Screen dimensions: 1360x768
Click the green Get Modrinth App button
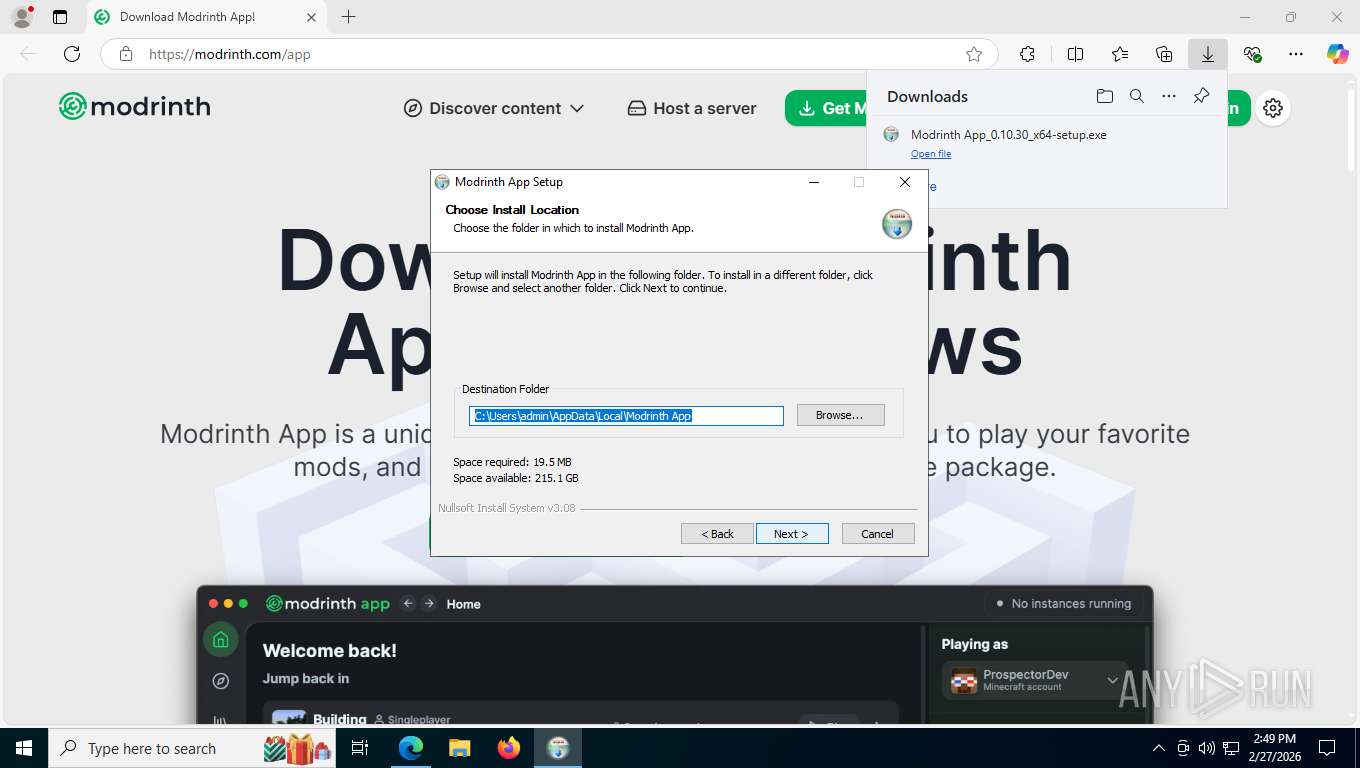point(826,108)
